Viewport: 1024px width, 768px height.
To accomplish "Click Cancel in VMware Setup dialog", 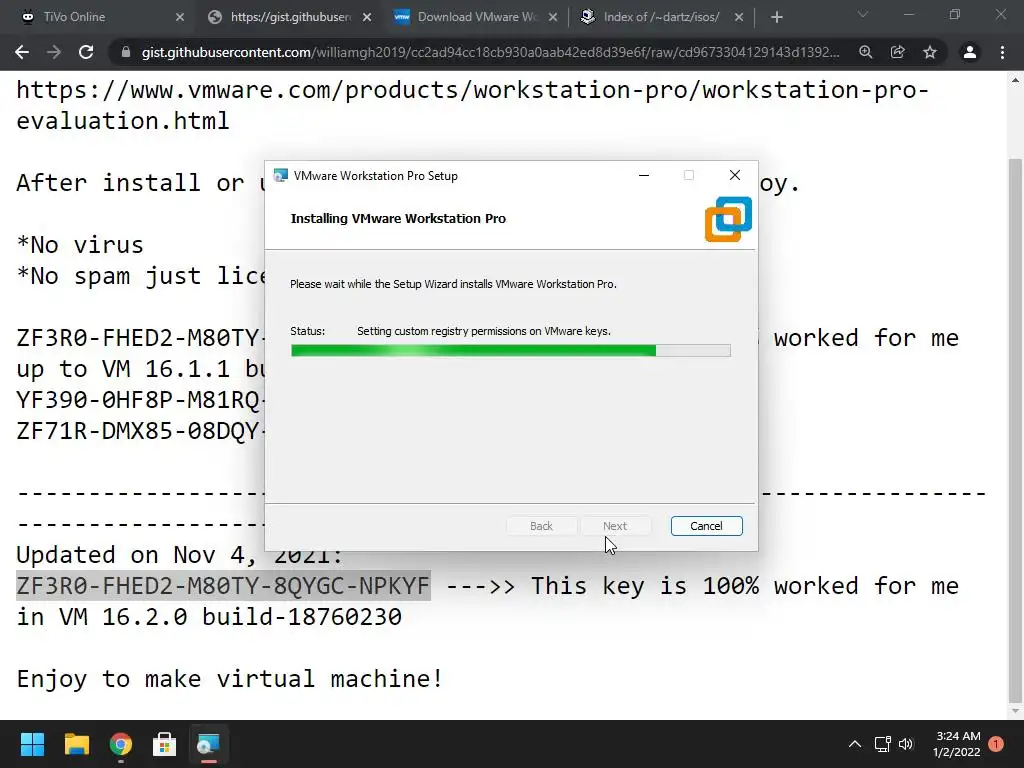I will click(706, 526).
